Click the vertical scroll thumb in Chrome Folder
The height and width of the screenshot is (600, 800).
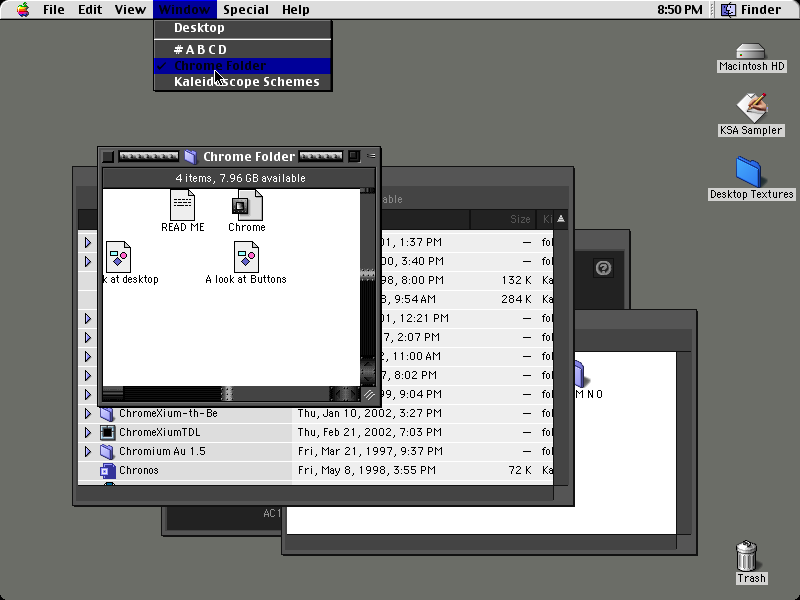[368, 275]
